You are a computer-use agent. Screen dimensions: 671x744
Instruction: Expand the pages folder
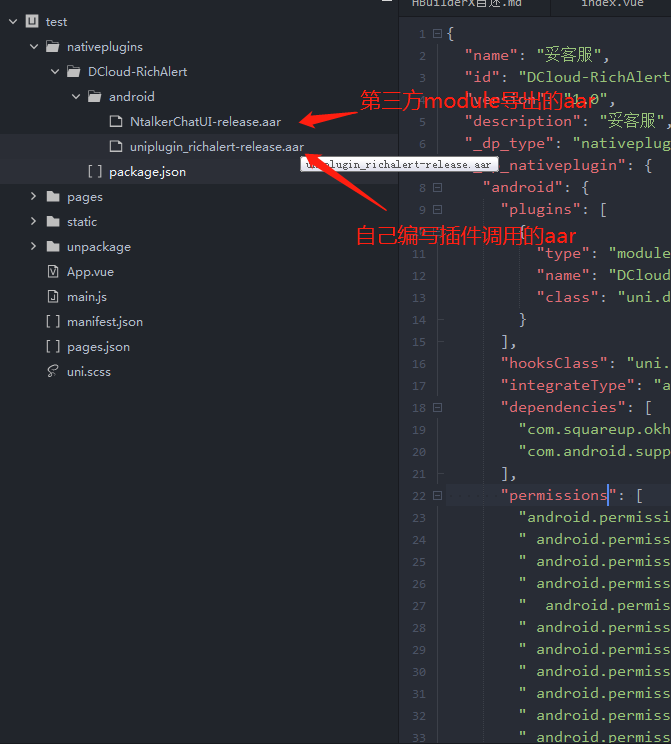(34, 197)
